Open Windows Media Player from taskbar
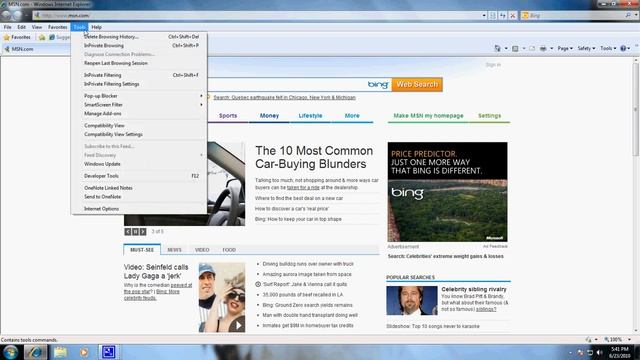Image resolution: width=640 pixels, height=360 pixels. (84, 352)
